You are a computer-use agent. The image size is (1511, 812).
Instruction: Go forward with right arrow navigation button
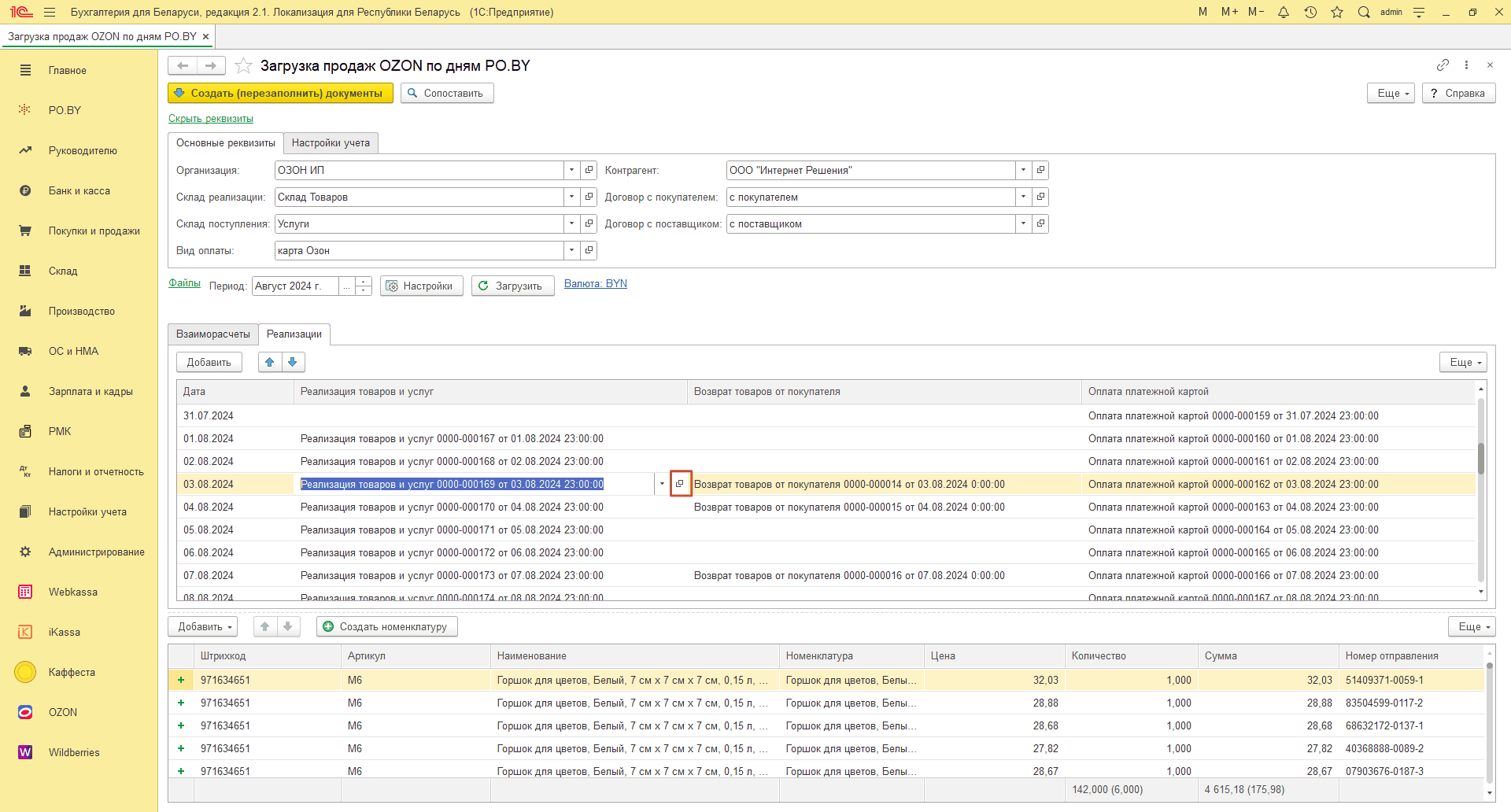tap(211, 65)
